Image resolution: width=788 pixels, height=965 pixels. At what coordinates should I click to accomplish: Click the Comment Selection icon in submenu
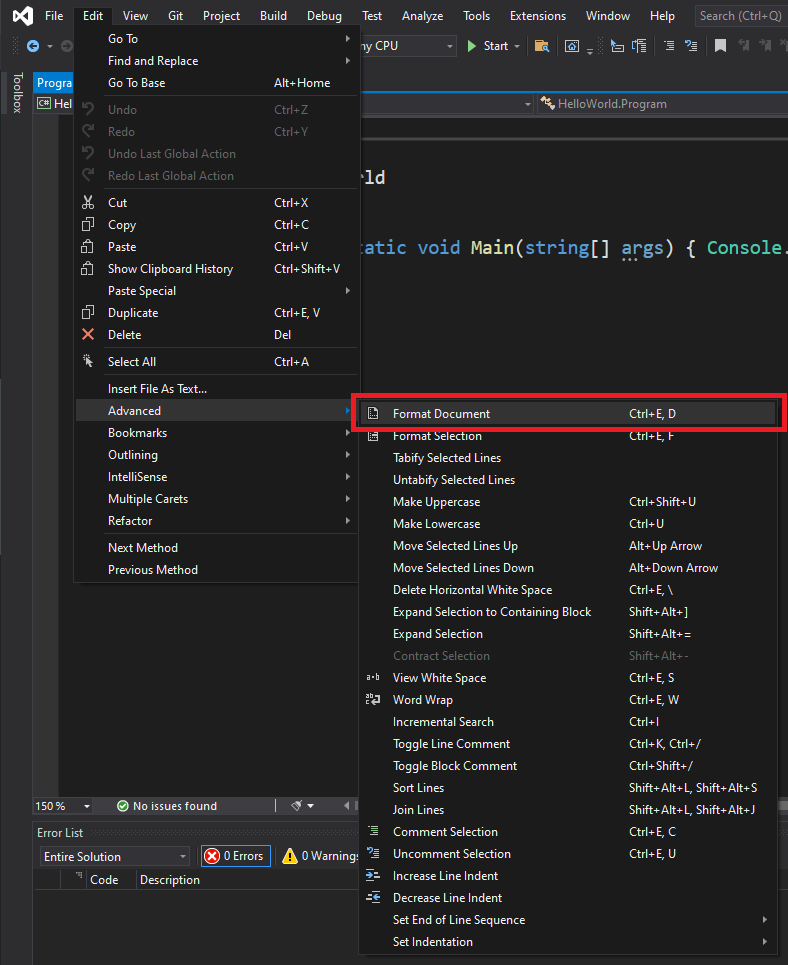(x=373, y=832)
